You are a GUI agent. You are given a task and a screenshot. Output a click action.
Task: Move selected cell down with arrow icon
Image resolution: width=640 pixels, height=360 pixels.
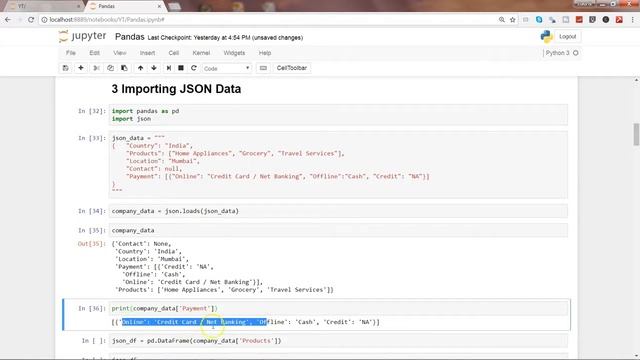click(x=154, y=68)
